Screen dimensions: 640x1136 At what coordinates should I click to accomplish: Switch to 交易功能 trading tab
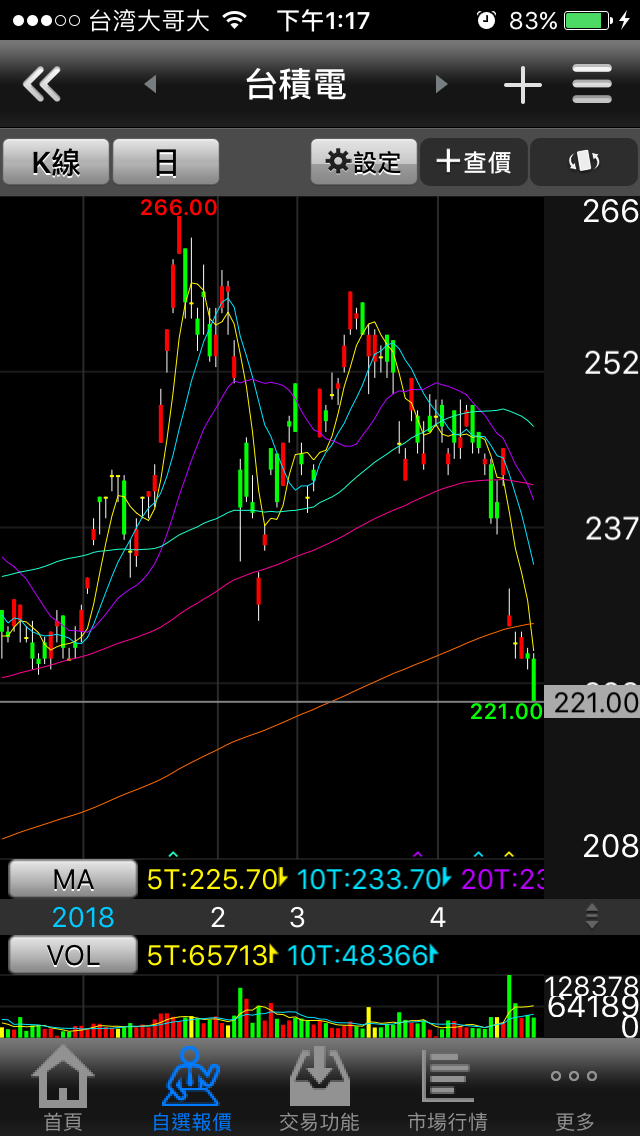320,1088
